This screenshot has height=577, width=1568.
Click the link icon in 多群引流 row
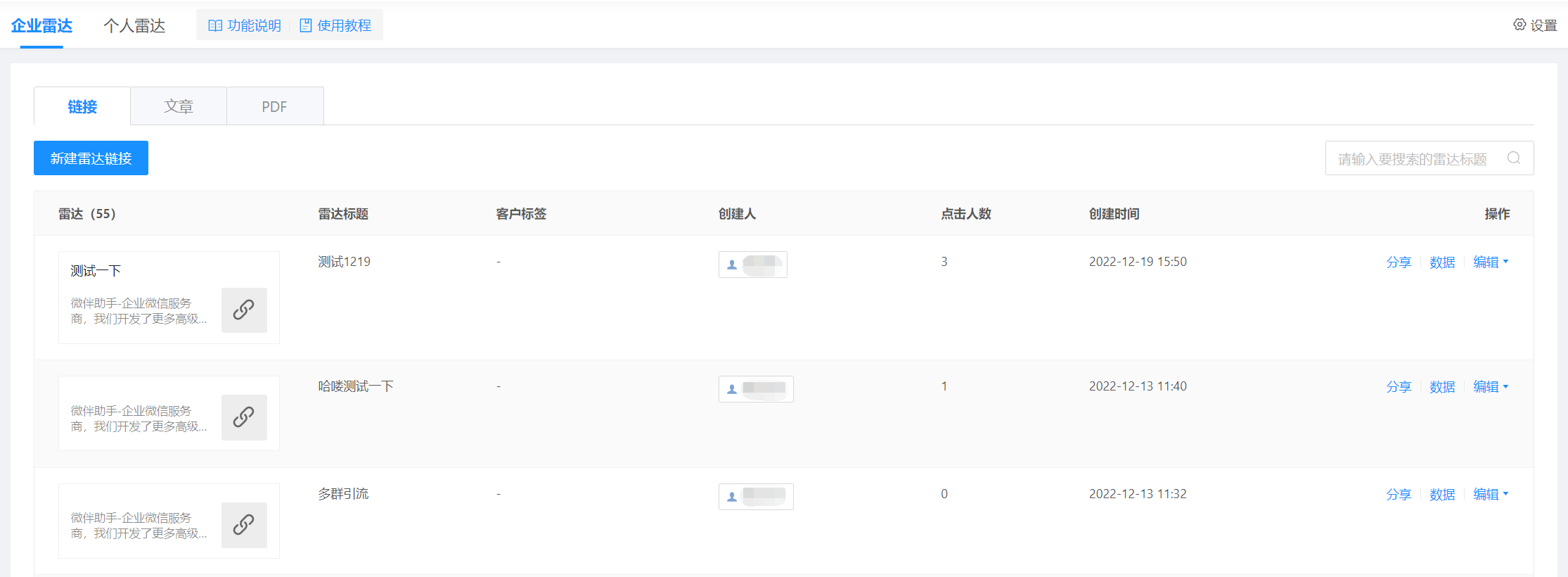[244, 525]
